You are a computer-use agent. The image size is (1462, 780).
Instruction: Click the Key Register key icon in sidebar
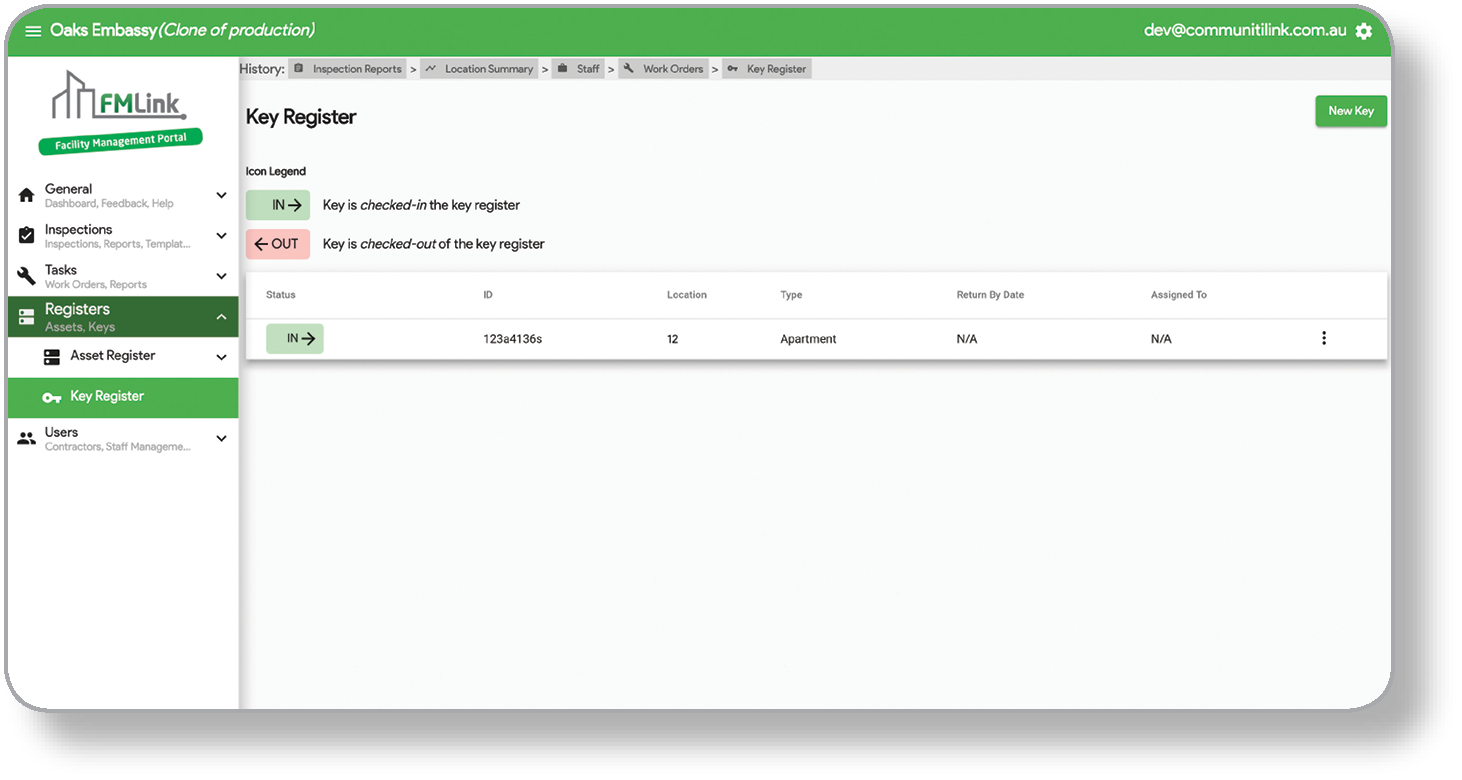pos(52,397)
